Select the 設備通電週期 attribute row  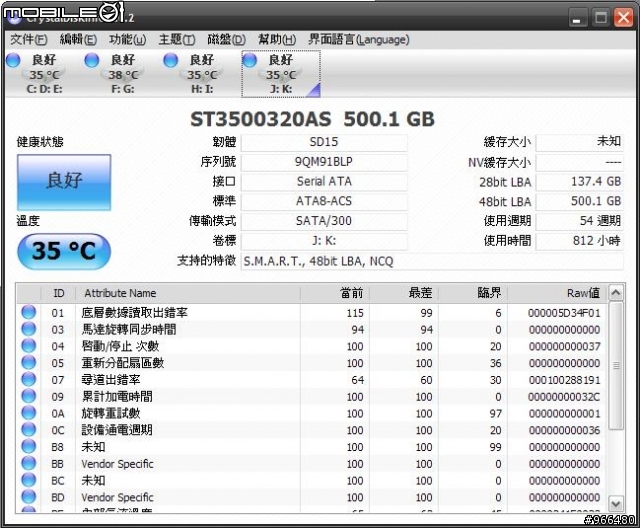coord(312,430)
